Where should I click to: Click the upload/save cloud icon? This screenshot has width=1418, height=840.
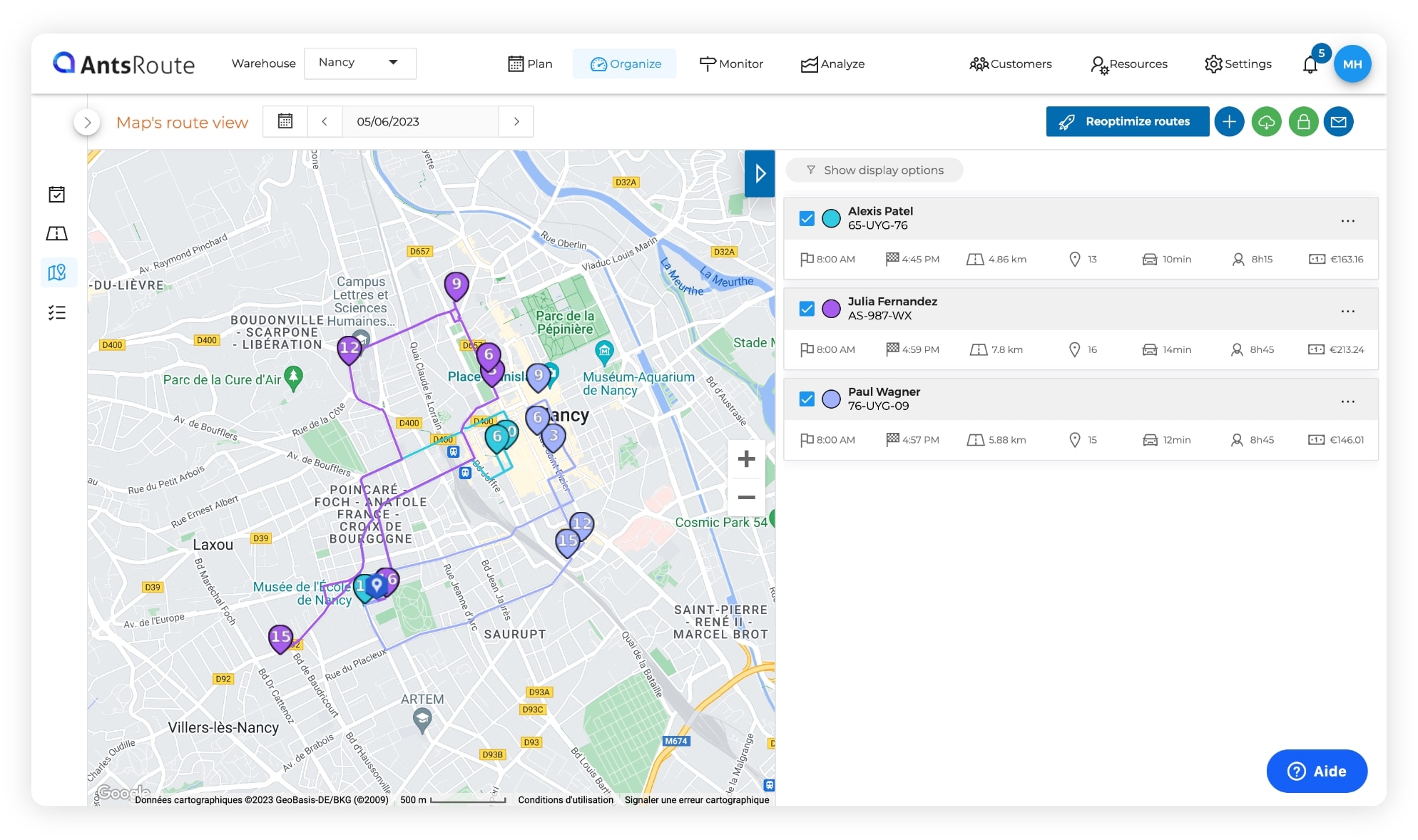coord(1267,120)
